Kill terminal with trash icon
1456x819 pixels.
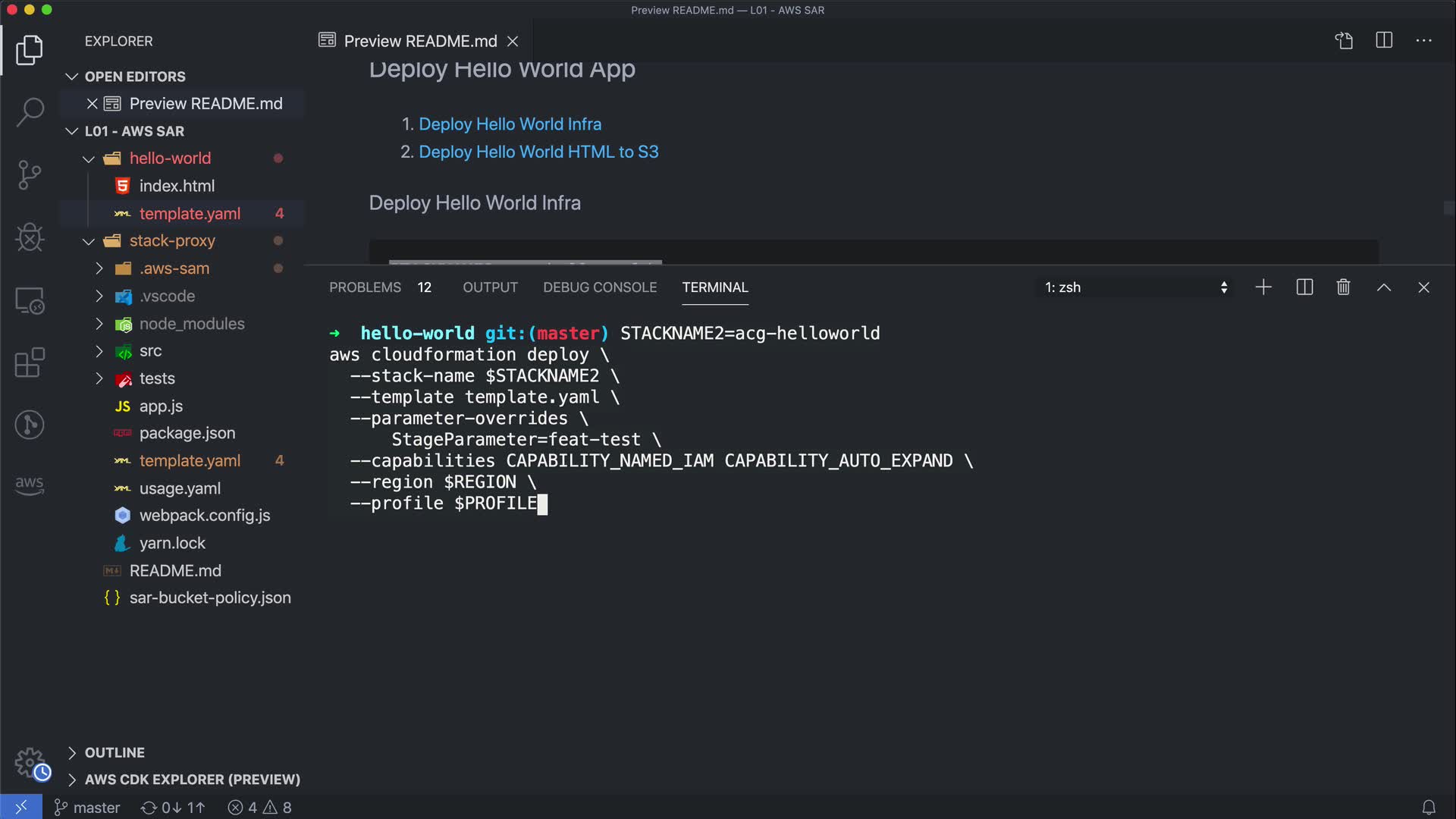click(1343, 287)
